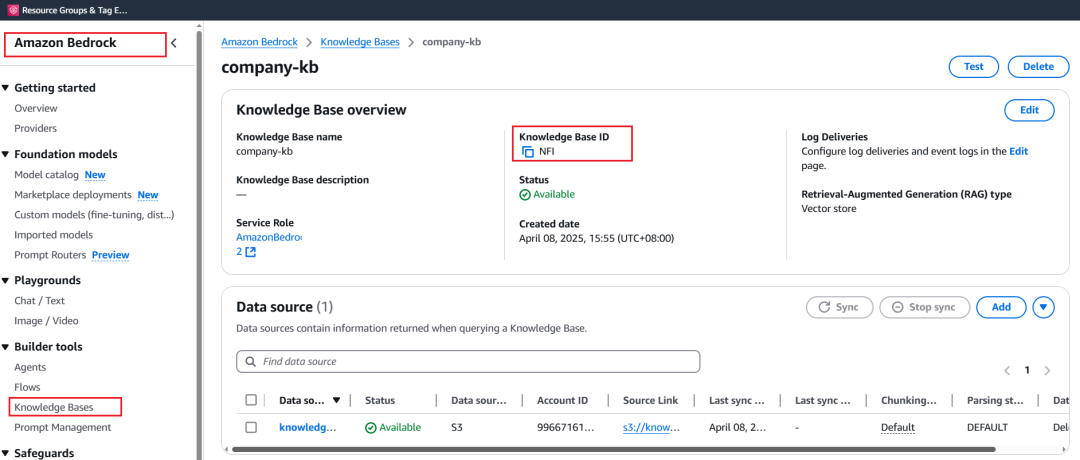Open Model catalog in the sidebar

(40, 174)
